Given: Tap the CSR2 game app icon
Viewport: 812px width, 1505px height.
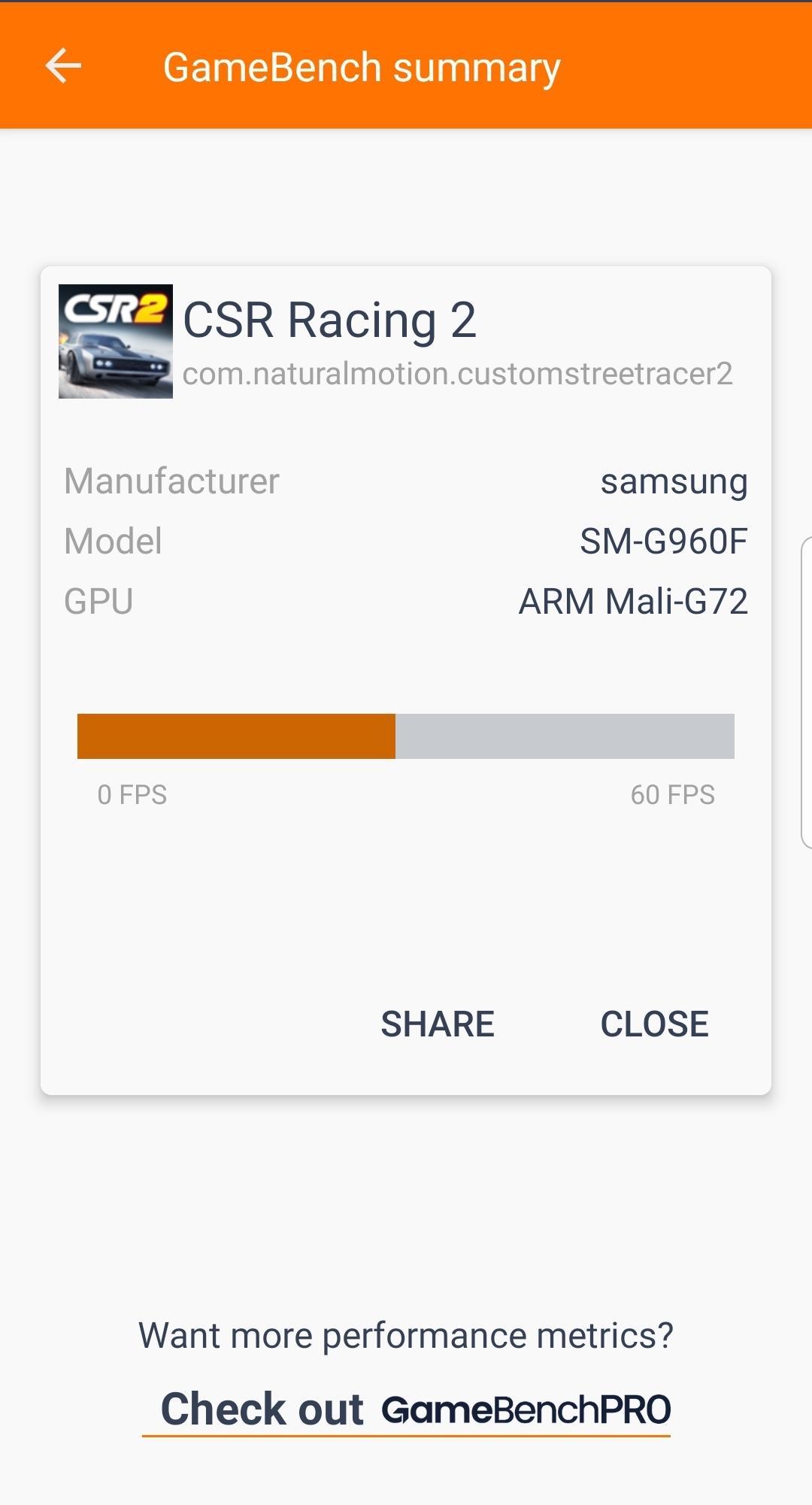Looking at the screenshot, I should [x=116, y=341].
